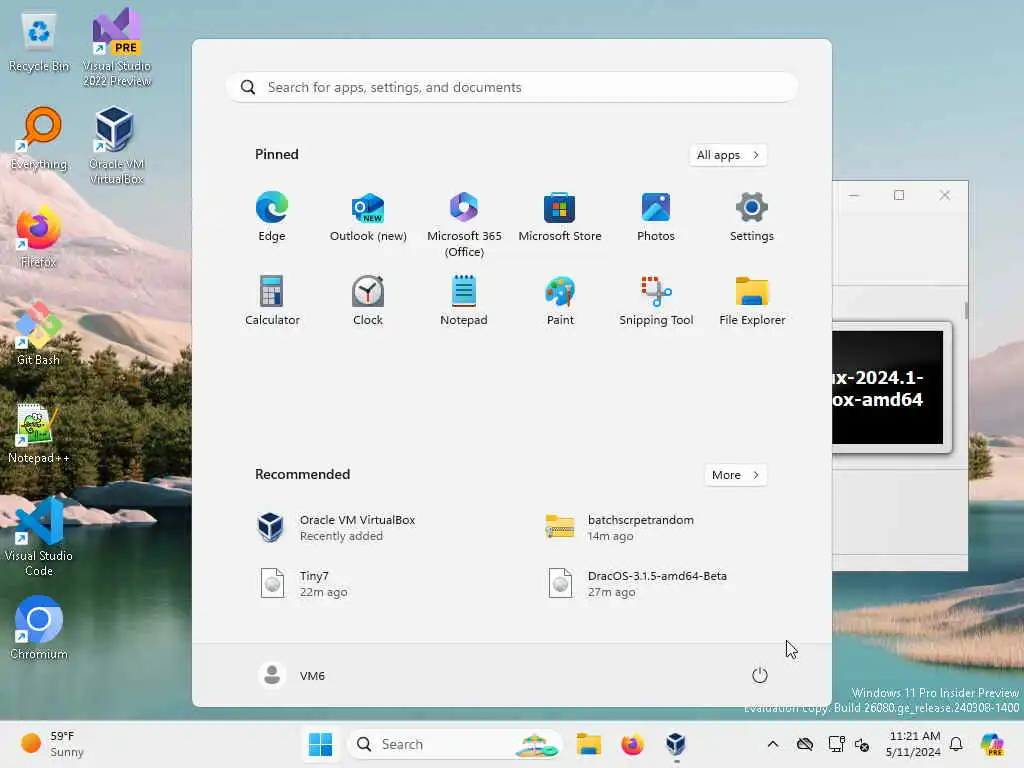
Task: Open clock and date 11:21 AM
Action: click(914, 744)
